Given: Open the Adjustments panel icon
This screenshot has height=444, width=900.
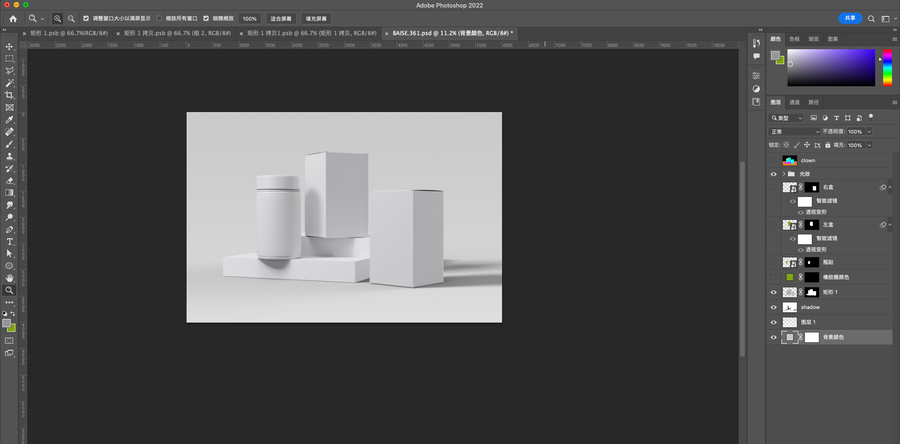Looking at the screenshot, I should click(x=756, y=89).
